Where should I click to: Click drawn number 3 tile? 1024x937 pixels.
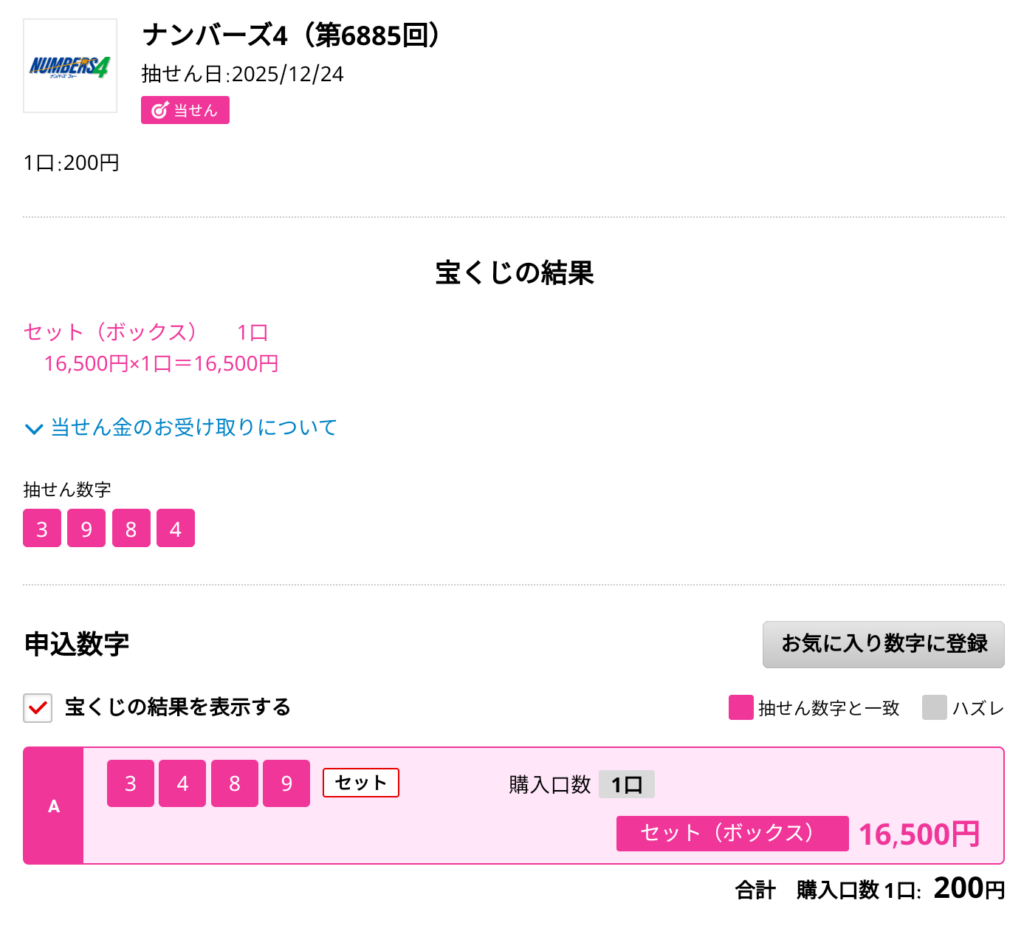42,528
